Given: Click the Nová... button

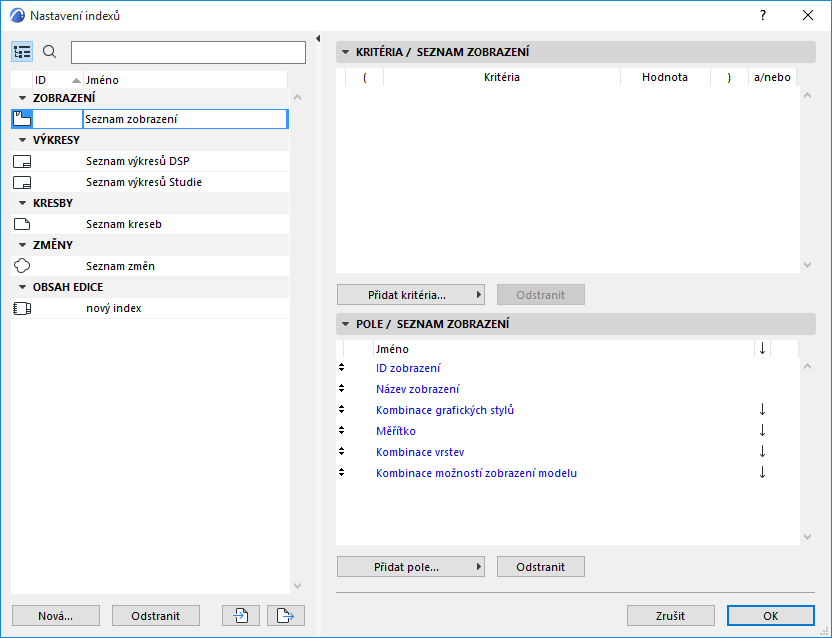Looking at the screenshot, I should (x=56, y=615).
